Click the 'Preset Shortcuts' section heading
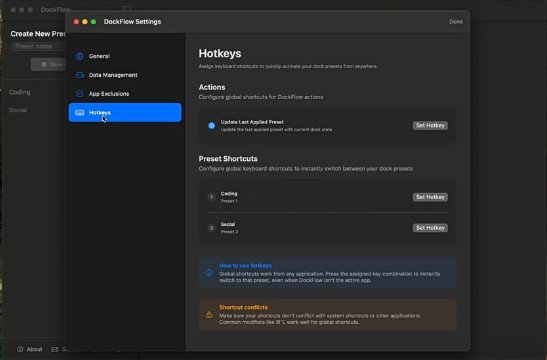The height and width of the screenshot is (360, 547). [228, 159]
